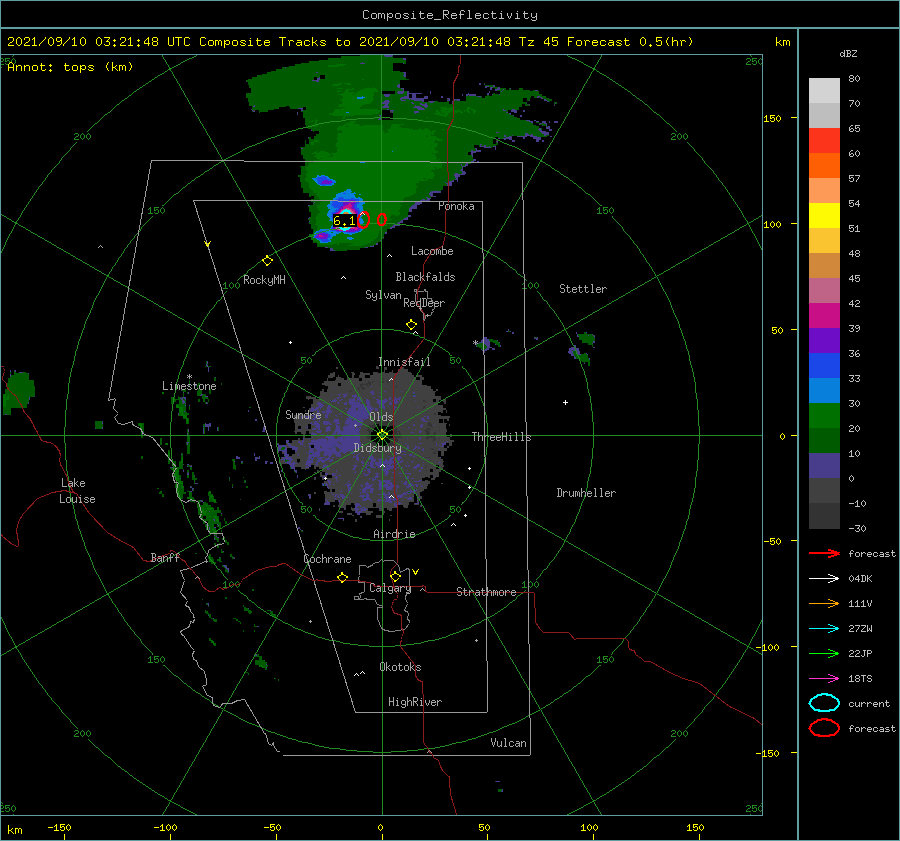Click the Drumheller label
The height and width of the screenshot is (841, 900).
tap(586, 493)
